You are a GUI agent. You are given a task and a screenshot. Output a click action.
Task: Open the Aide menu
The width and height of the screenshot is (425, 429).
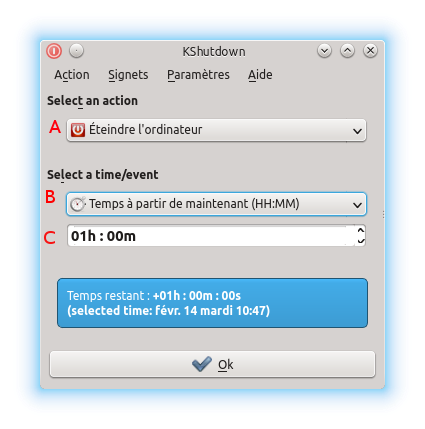[x=260, y=75]
